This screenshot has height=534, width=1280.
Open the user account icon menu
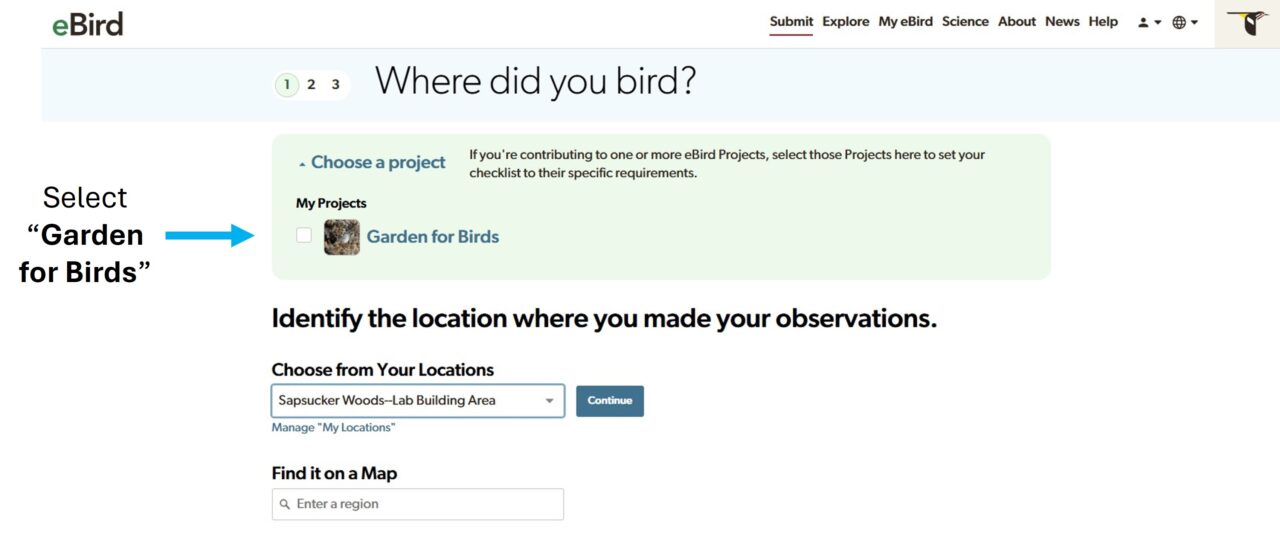click(x=1149, y=22)
